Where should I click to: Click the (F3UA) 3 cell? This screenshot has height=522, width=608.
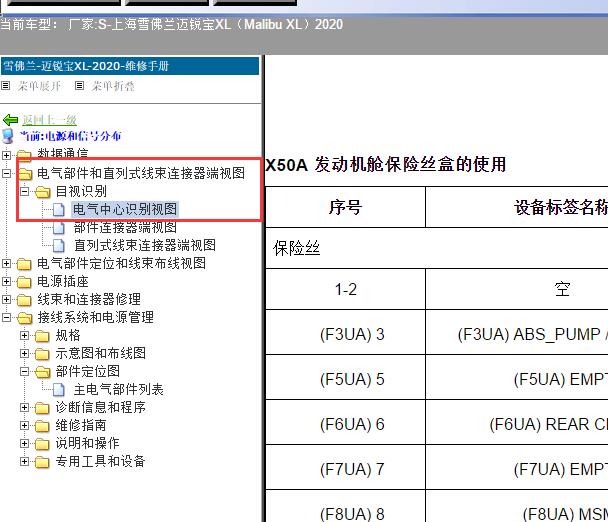(x=345, y=334)
